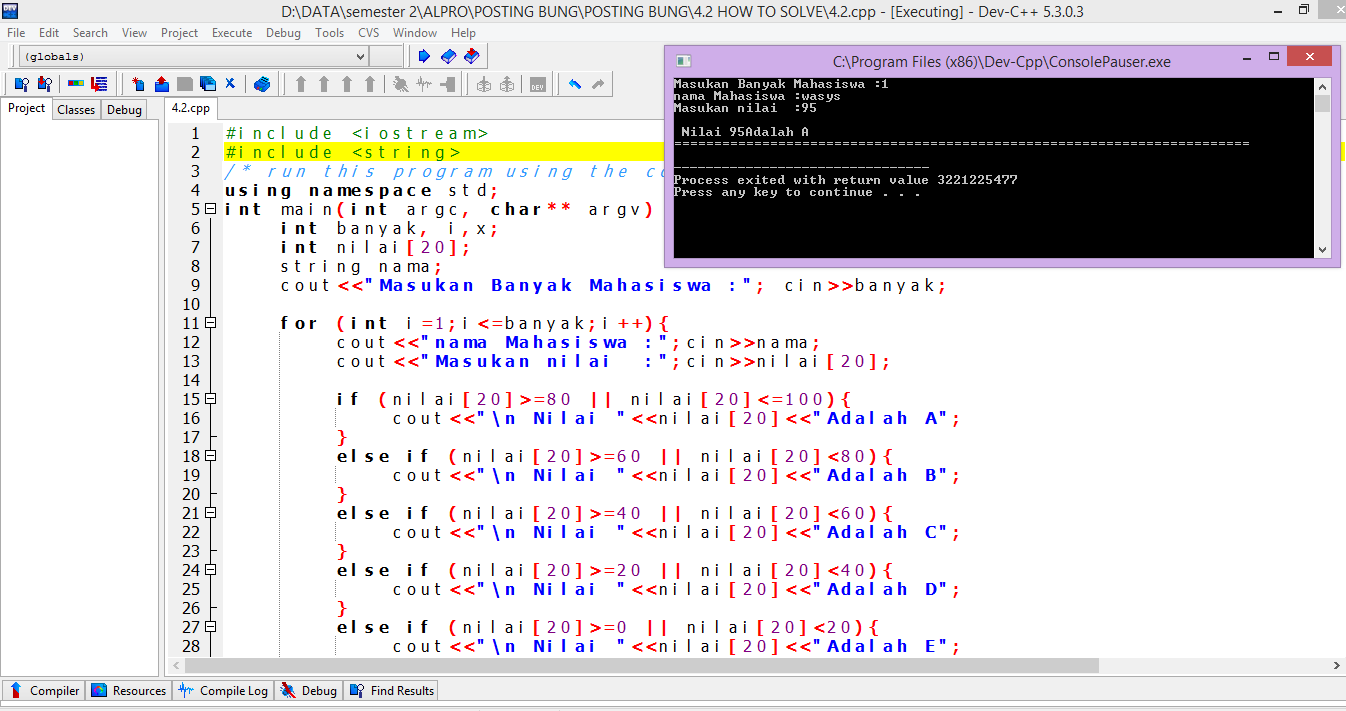Click 'Nilai 95Adalah A' console output

click(x=745, y=132)
